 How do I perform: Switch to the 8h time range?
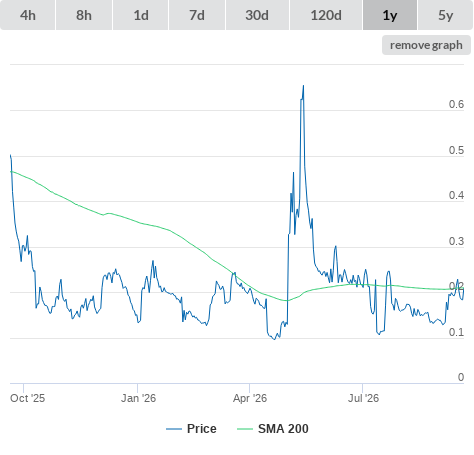coord(84,15)
